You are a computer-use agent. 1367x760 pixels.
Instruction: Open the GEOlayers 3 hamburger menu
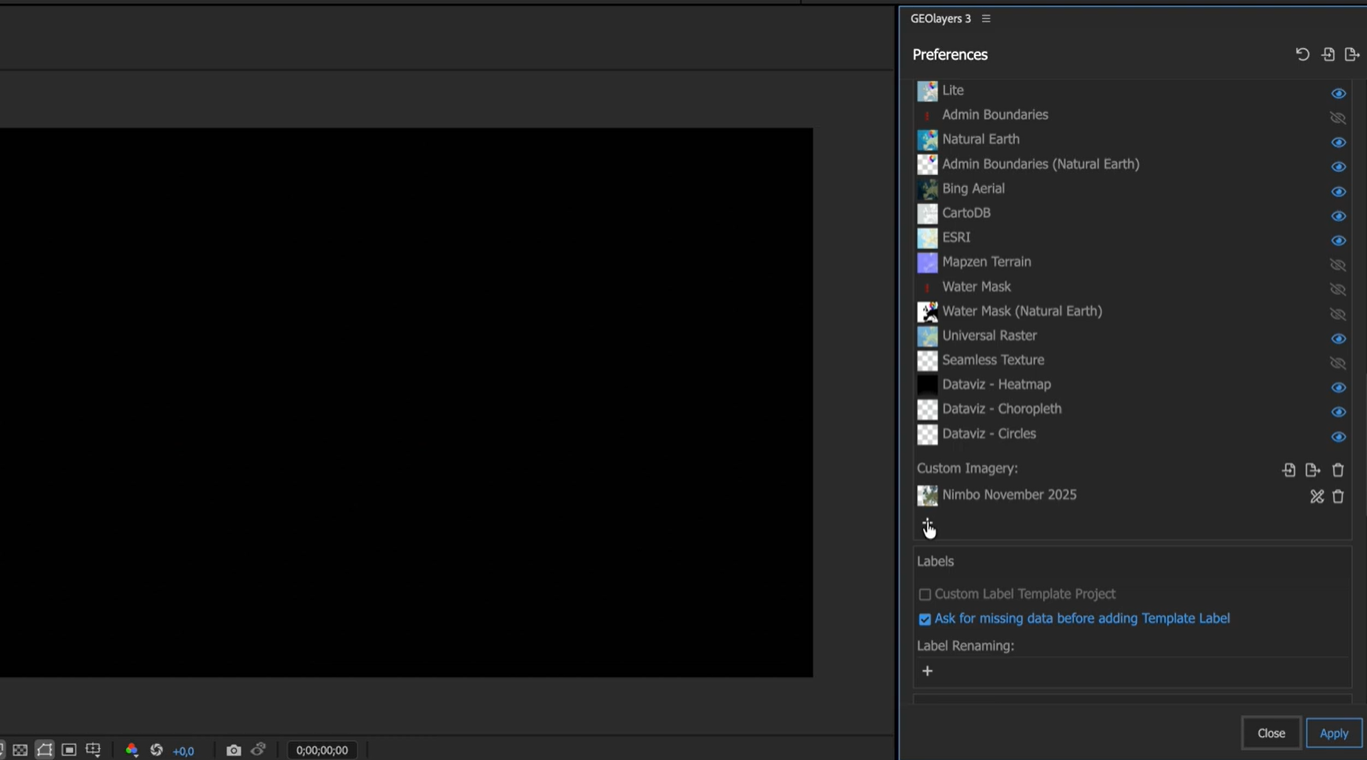click(986, 18)
